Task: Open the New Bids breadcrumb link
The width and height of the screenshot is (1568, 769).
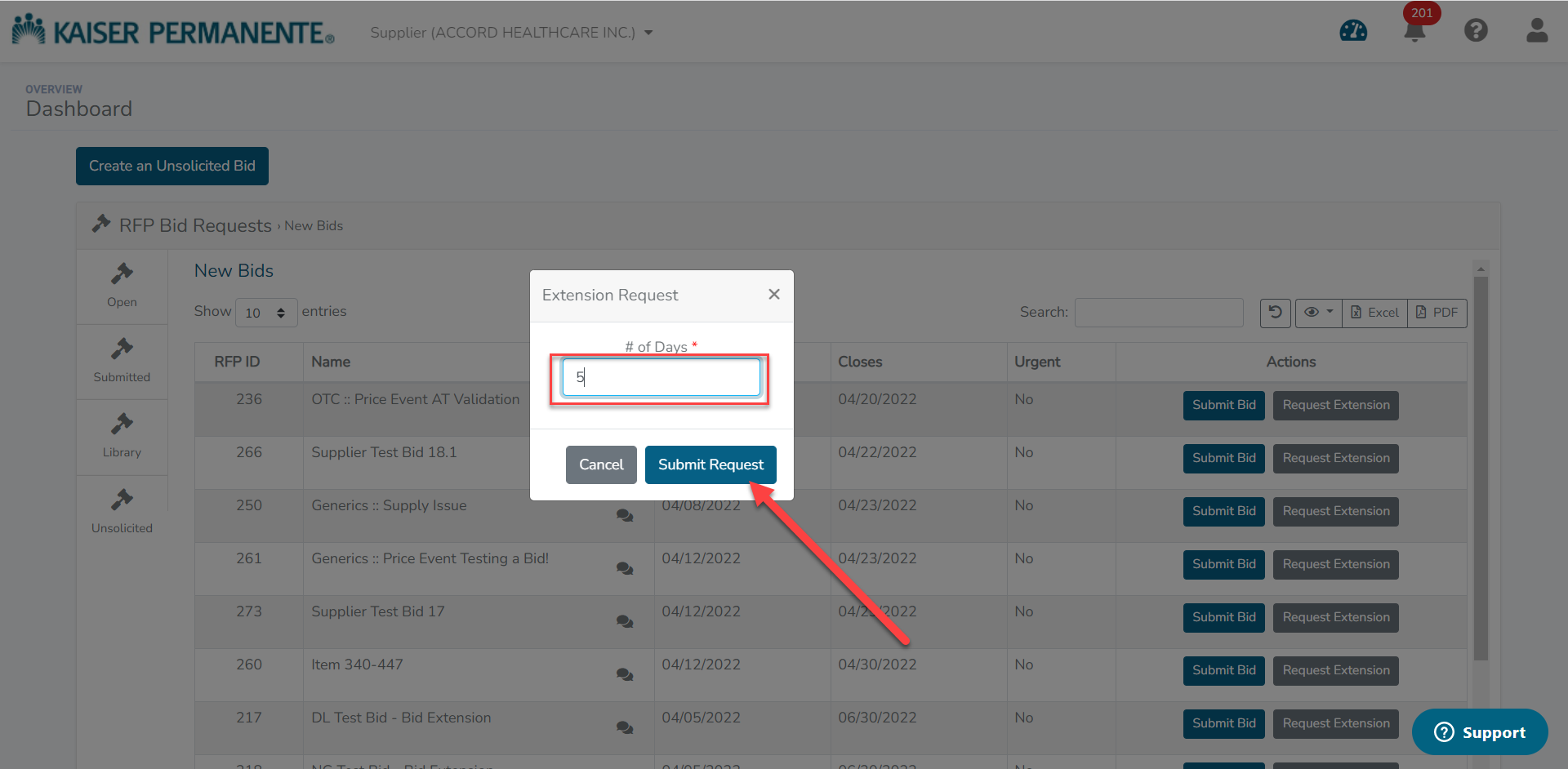Action: click(x=314, y=225)
